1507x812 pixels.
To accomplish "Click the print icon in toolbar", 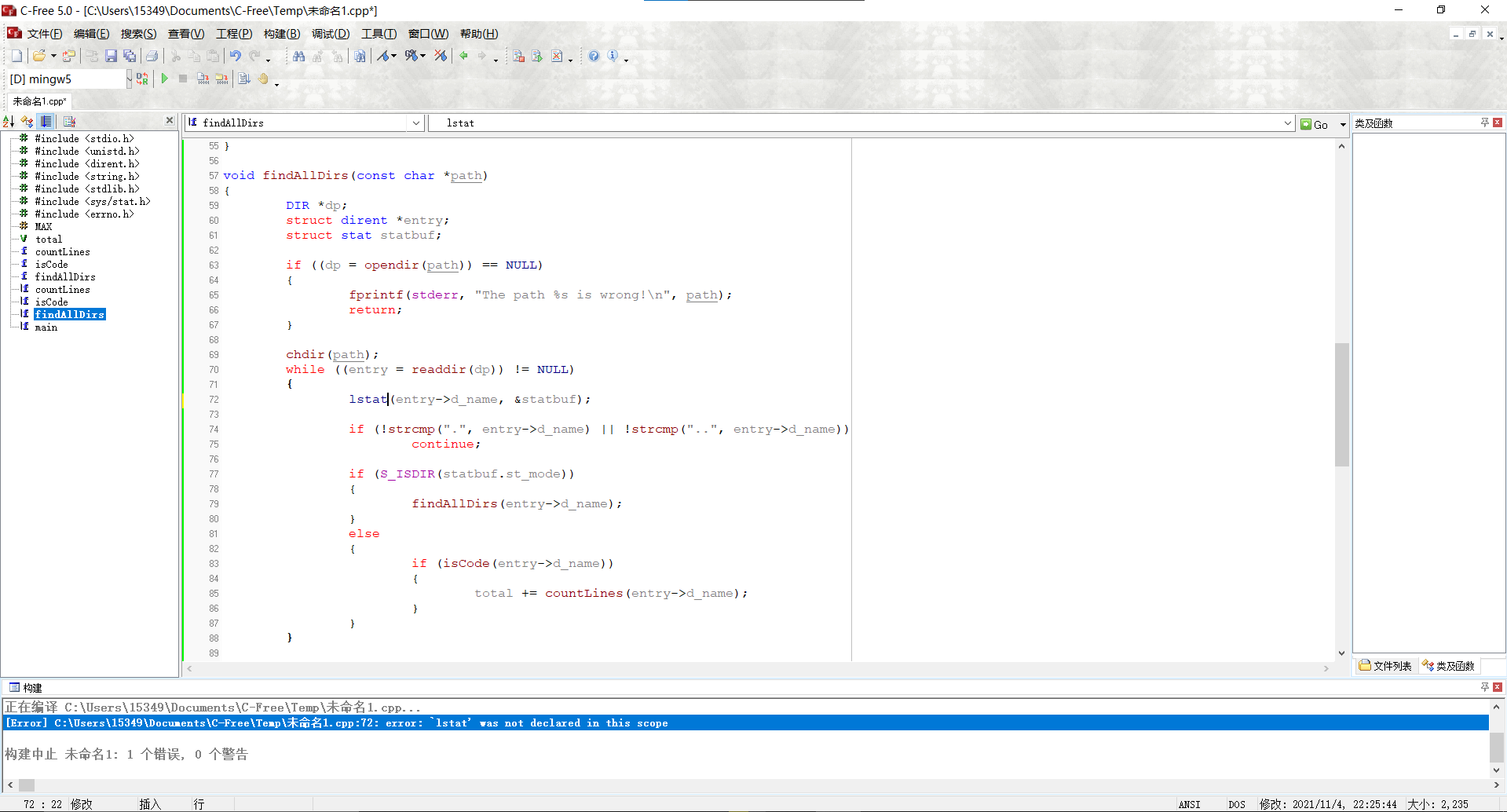I will coord(152,56).
